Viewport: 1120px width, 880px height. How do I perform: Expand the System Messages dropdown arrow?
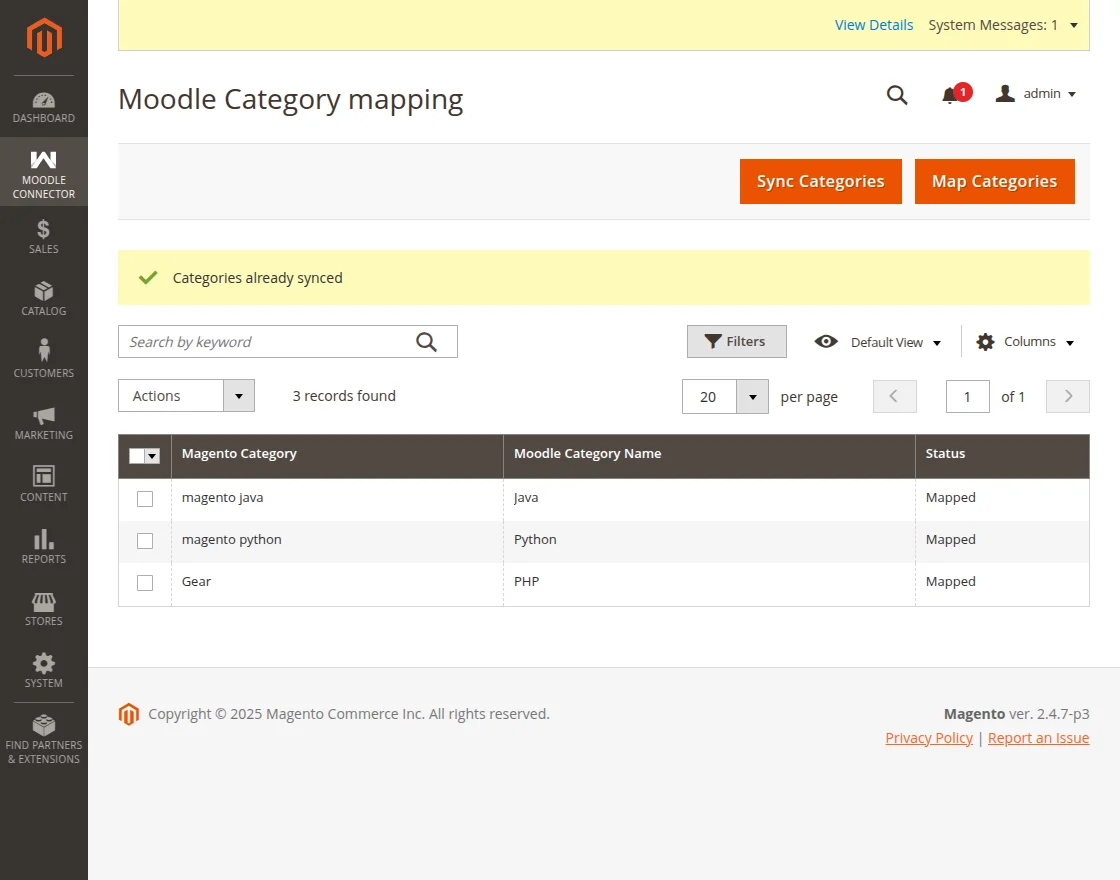[1074, 26]
